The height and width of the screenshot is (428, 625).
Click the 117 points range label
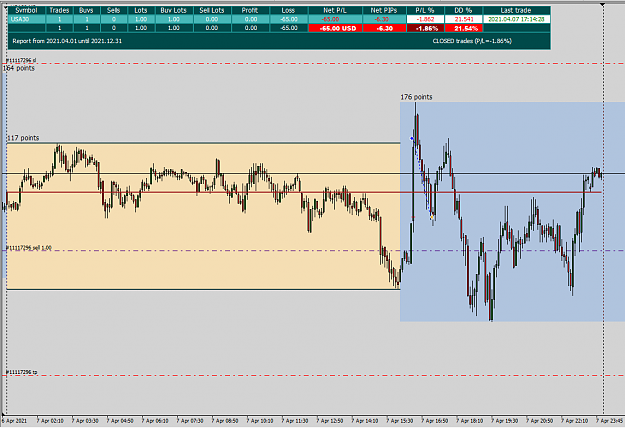point(23,138)
